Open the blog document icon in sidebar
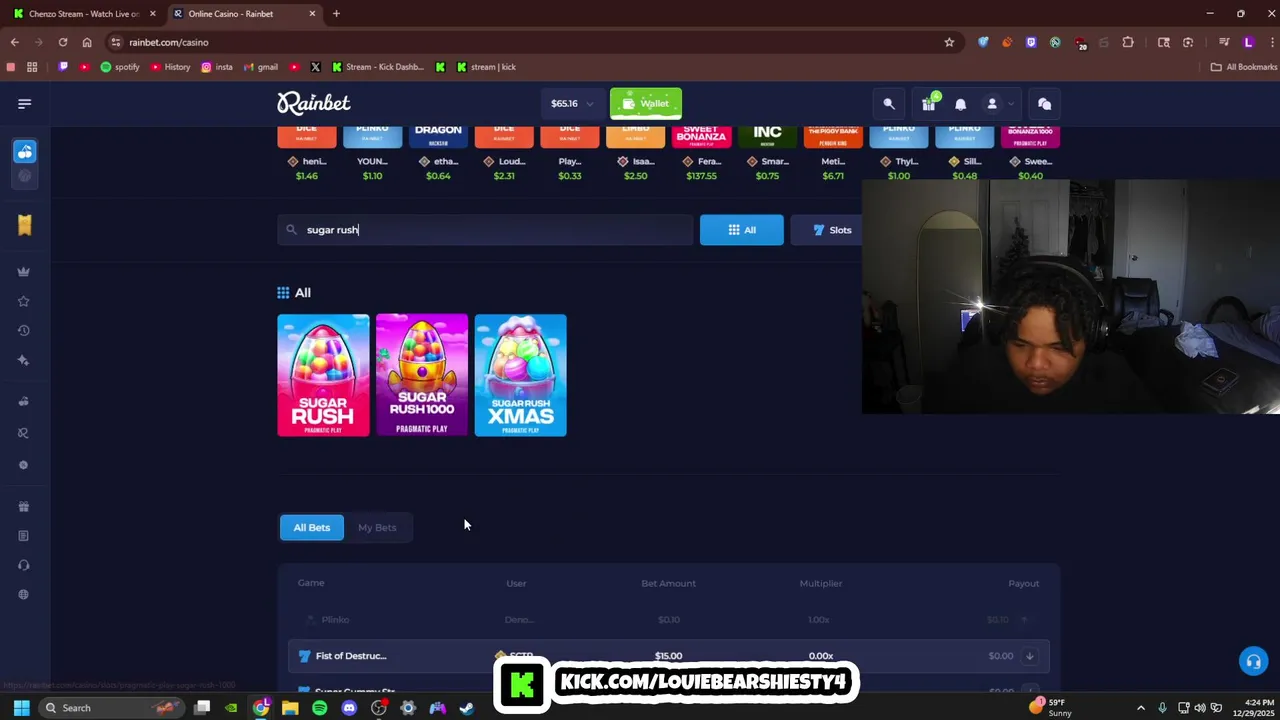Viewport: 1280px width, 720px height. click(x=24, y=536)
